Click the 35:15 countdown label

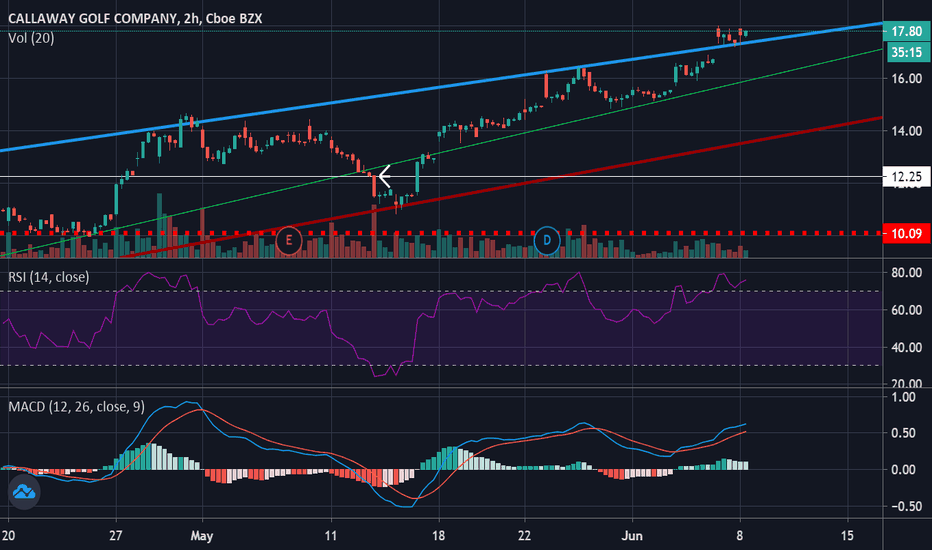click(x=906, y=52)
